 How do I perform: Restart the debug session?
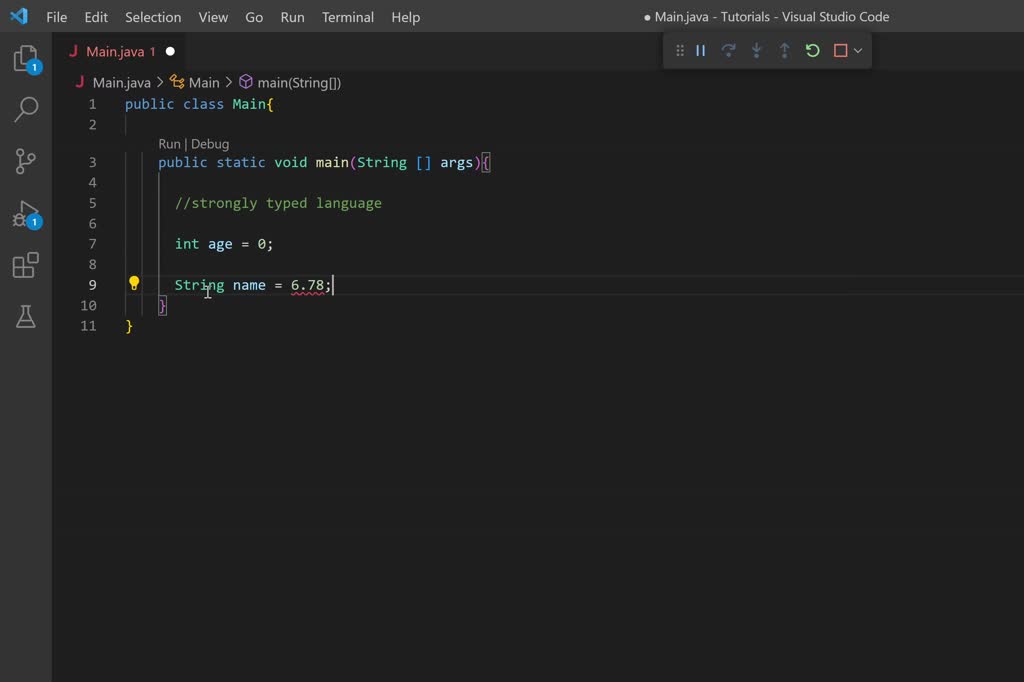812,50
